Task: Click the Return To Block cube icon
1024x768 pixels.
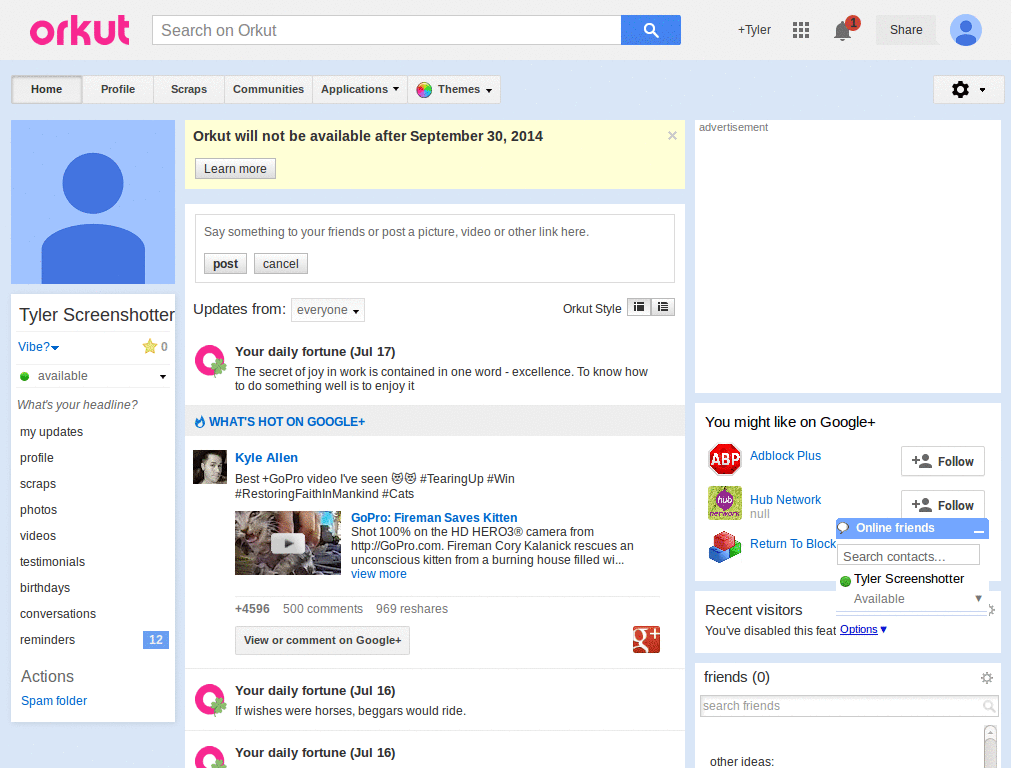Action: click(x=725, y=547)
